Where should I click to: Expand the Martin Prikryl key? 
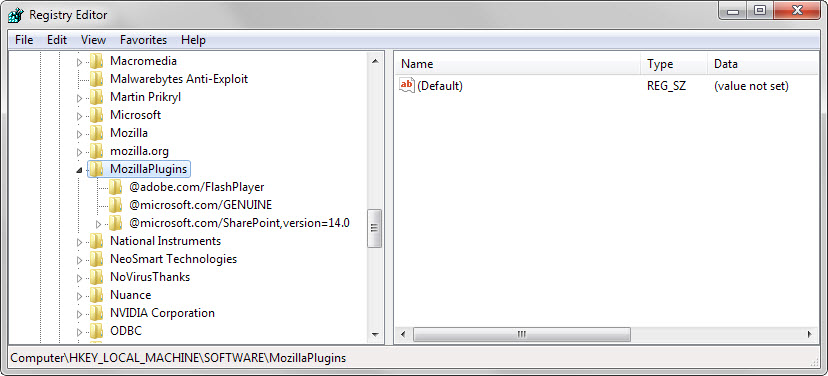[x=80, y=98]
